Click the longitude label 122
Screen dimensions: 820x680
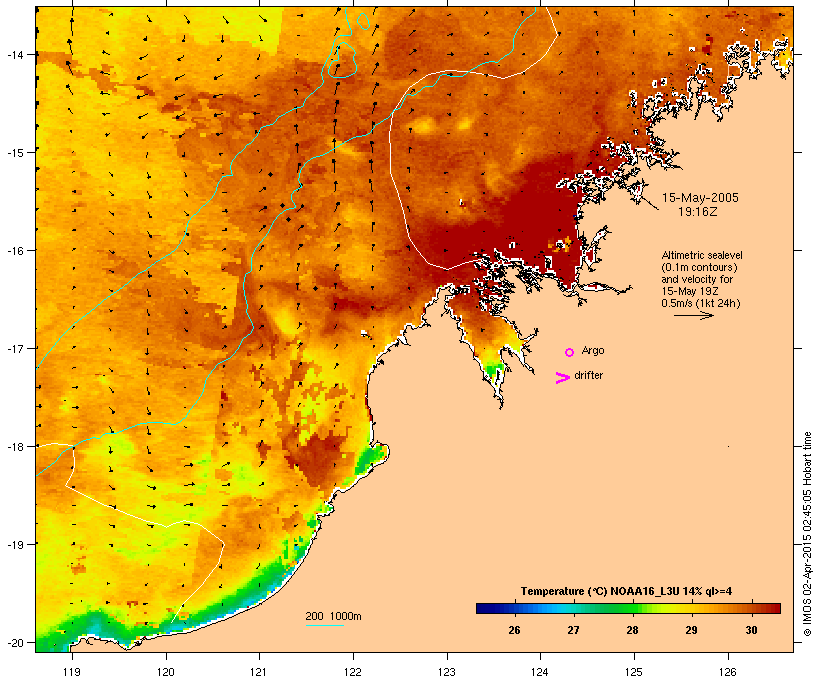(353, 672)
